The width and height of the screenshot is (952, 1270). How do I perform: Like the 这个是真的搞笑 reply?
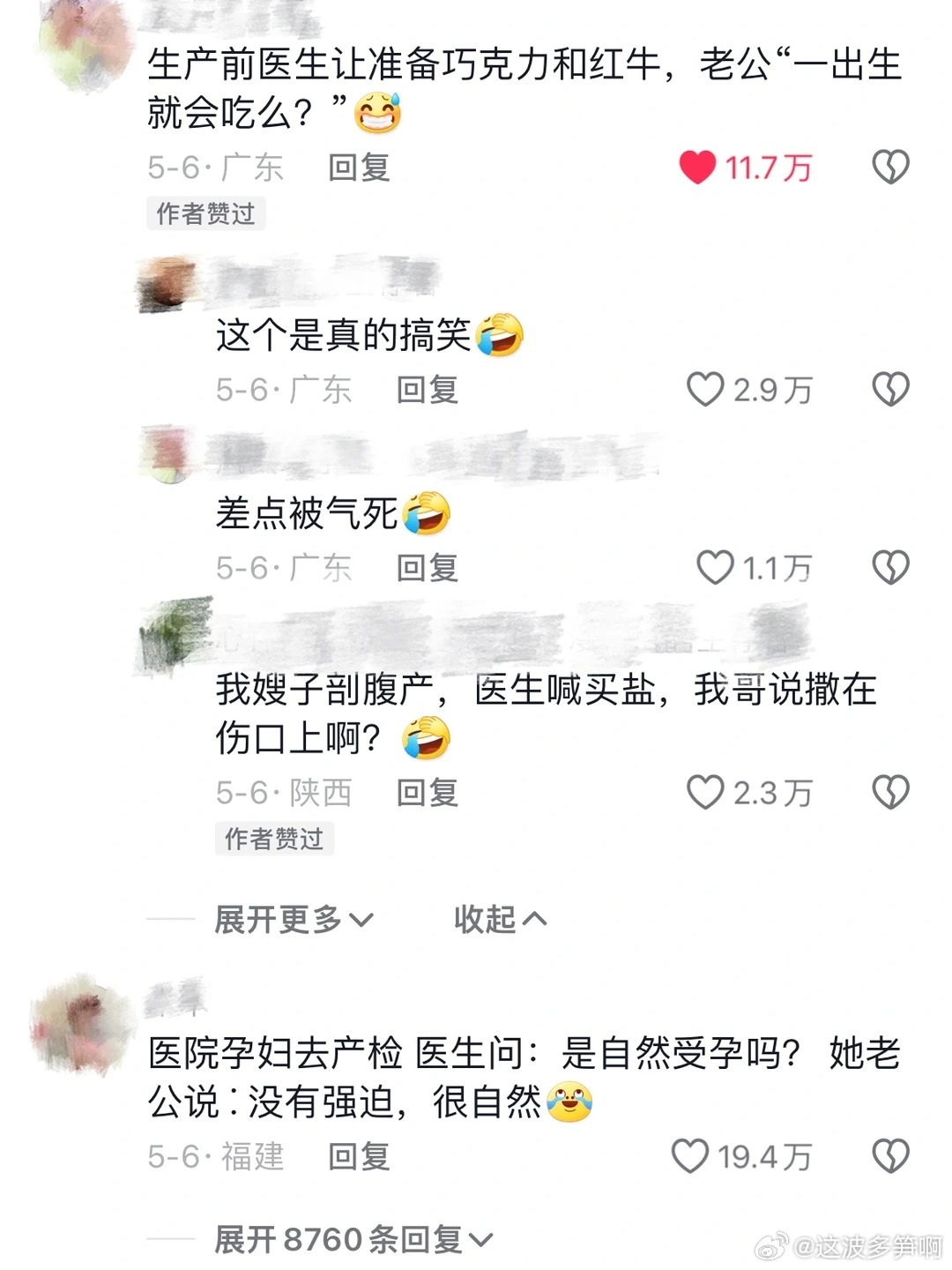(x=705, y=389)
